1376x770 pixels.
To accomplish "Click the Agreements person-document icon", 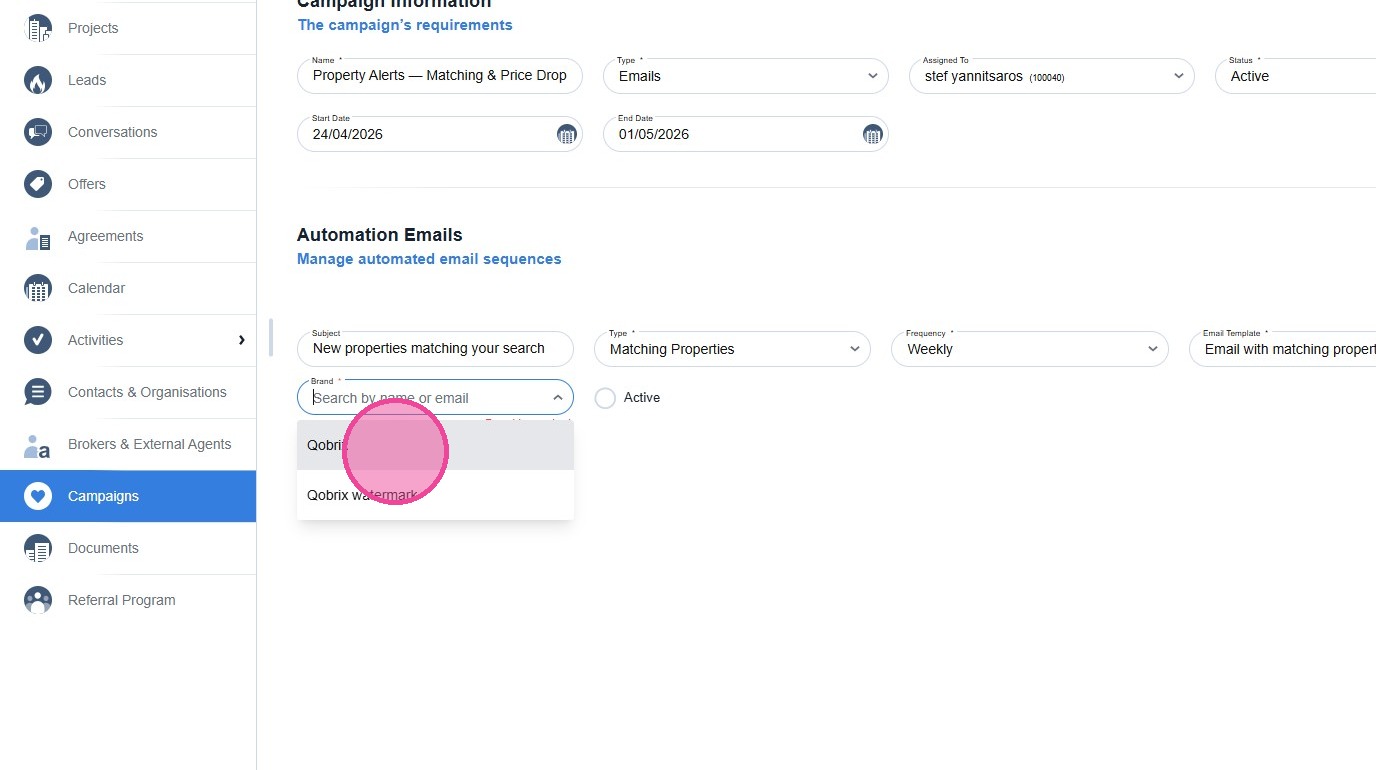I will click(38, 236).
